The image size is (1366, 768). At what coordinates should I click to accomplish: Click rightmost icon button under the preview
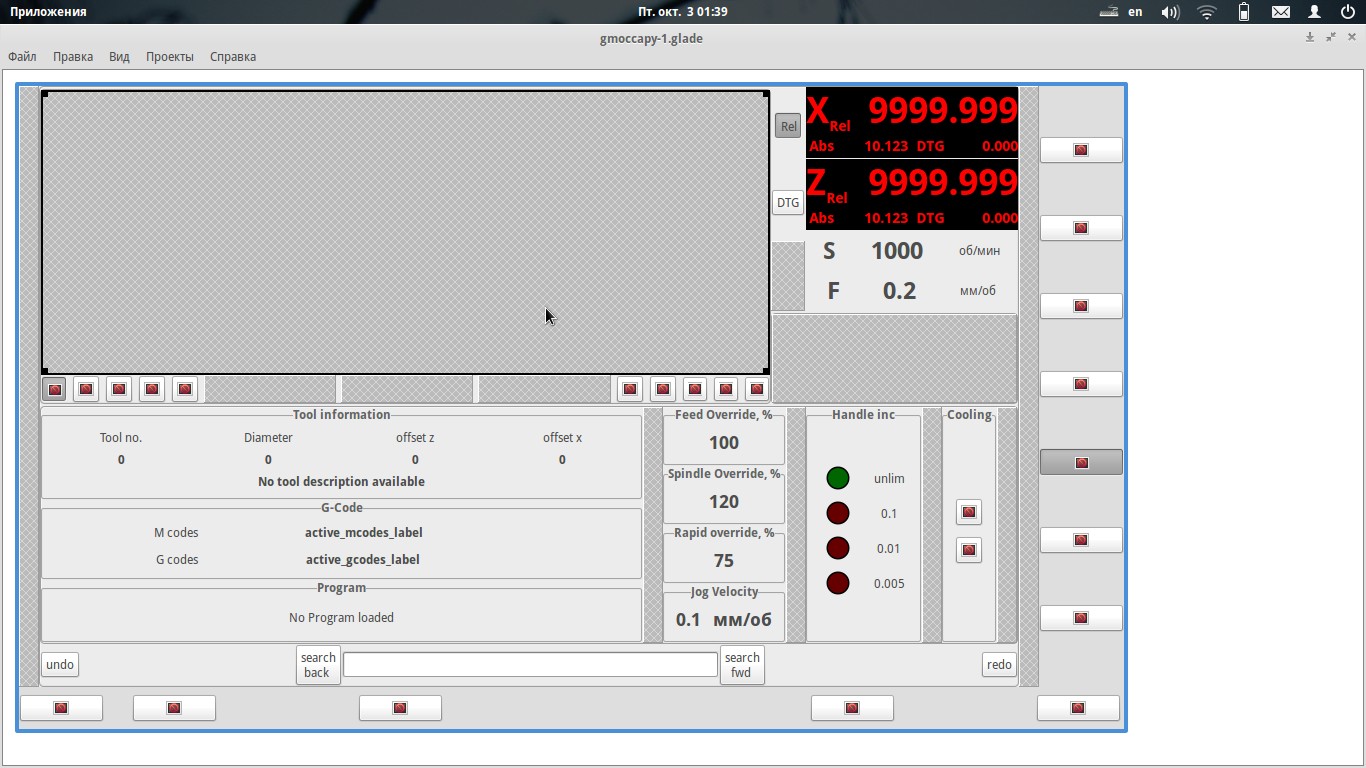click(757, 389)
